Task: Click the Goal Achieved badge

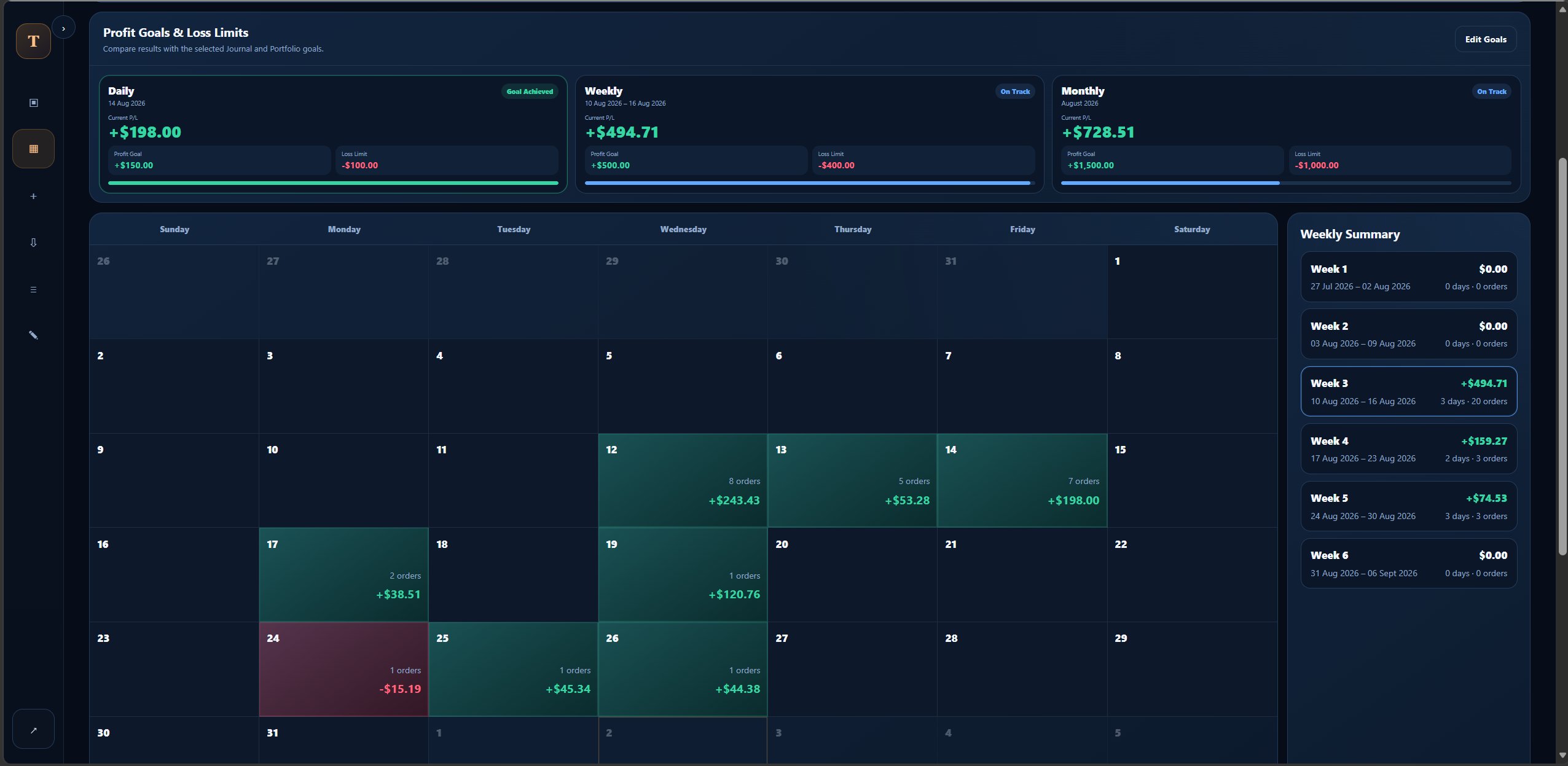Action: [x=530, y=92]
